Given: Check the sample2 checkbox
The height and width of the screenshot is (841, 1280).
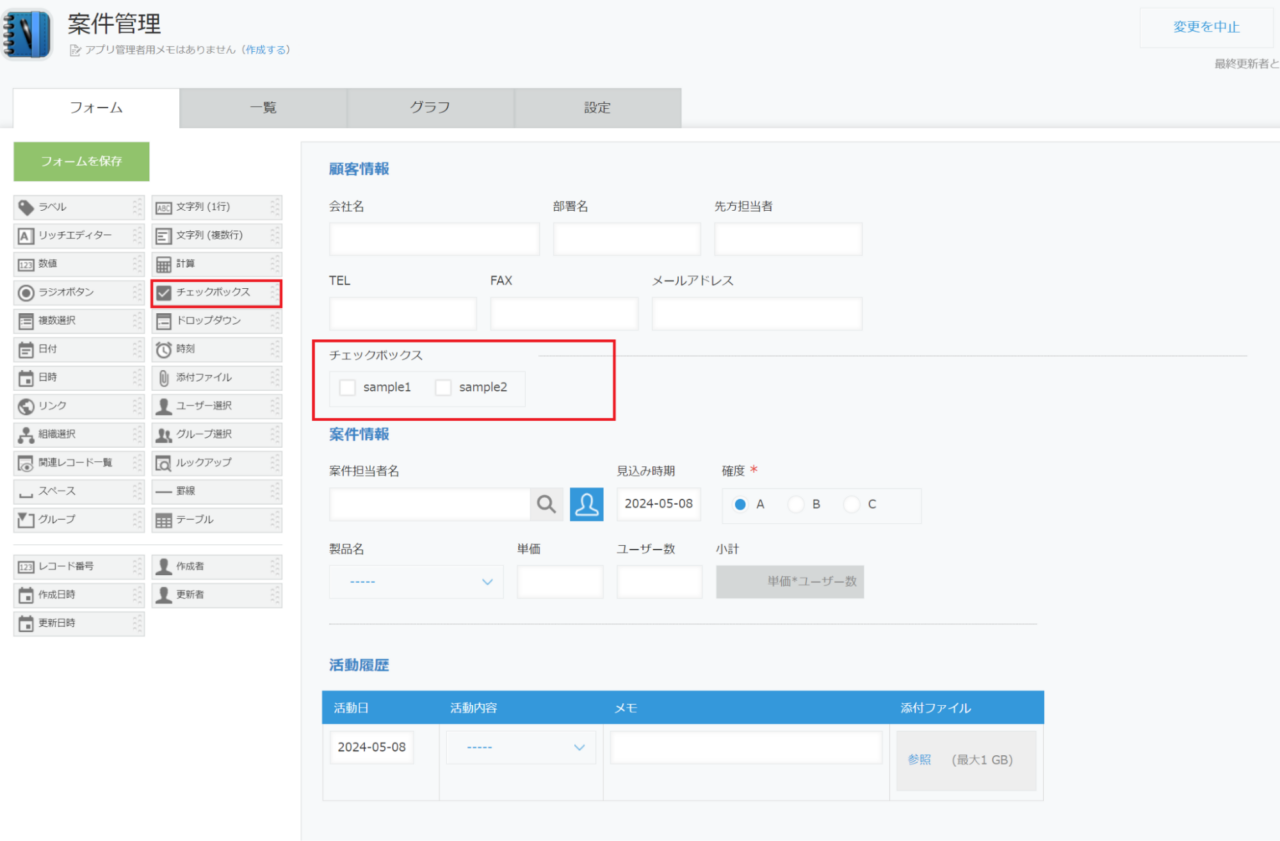Looking at the screenshot, I should click(x=443, y=387).
